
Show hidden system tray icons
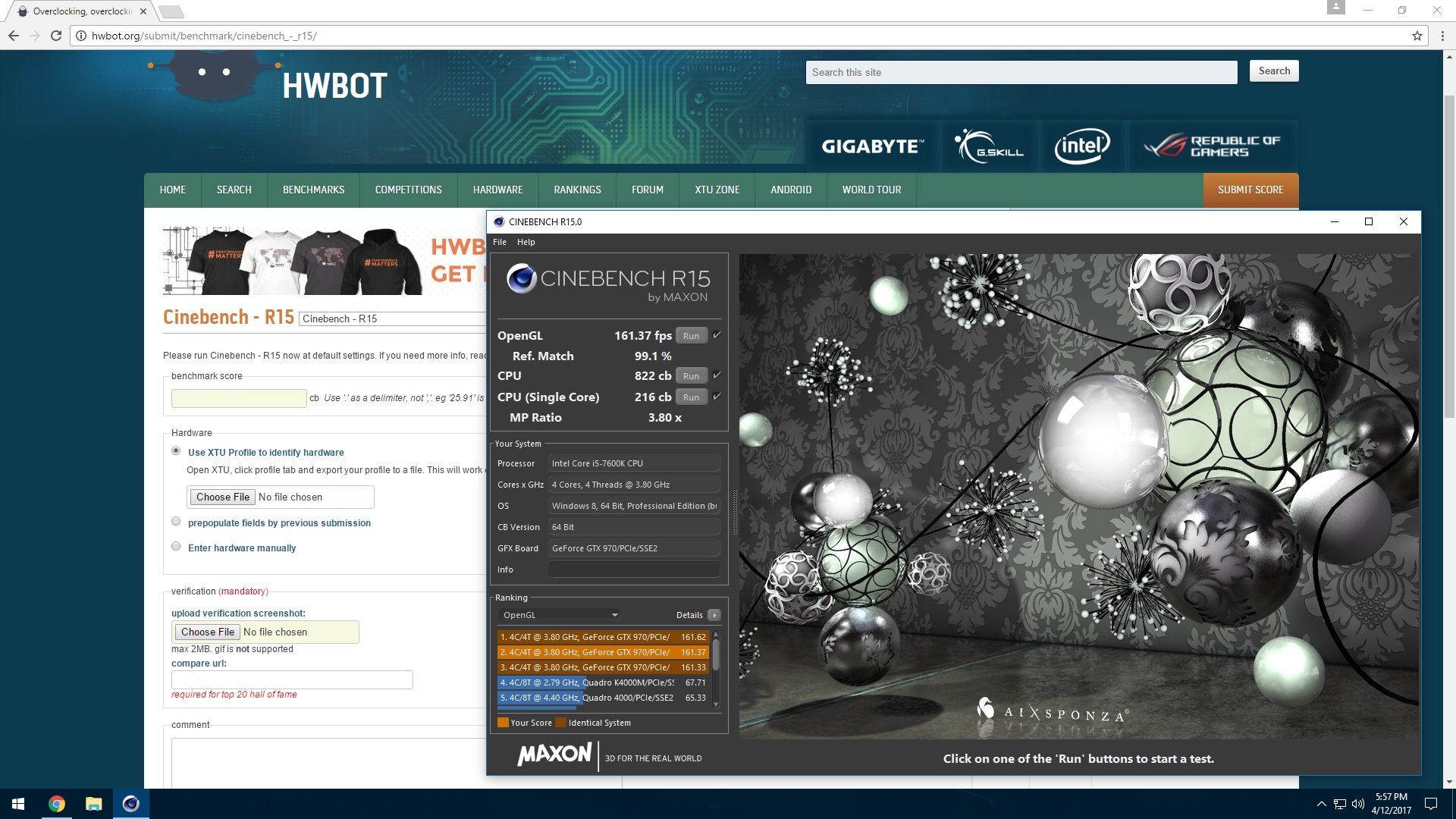pos(1322,804)
